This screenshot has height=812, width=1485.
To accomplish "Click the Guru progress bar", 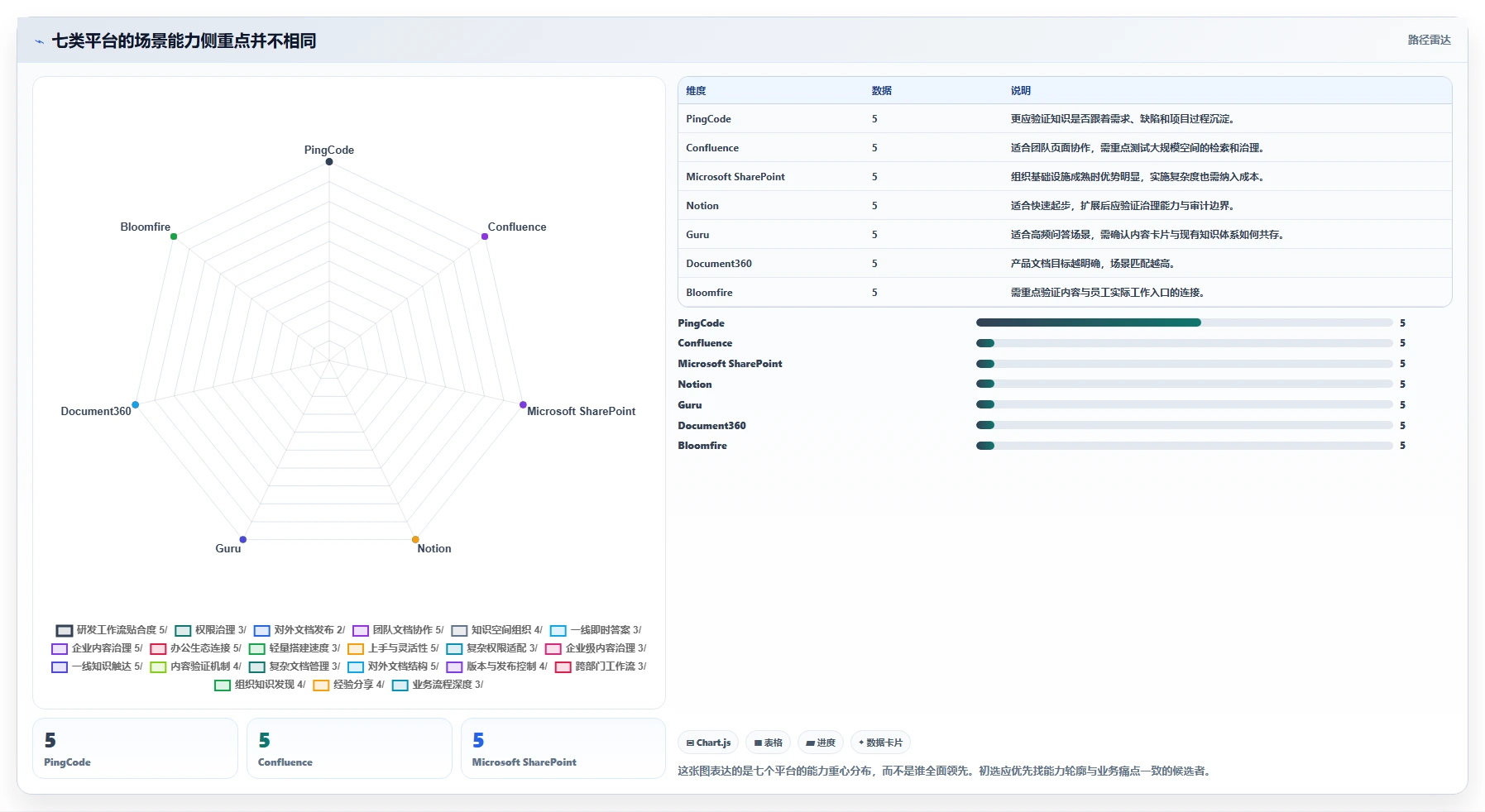I will click(x=1185, y=404).
